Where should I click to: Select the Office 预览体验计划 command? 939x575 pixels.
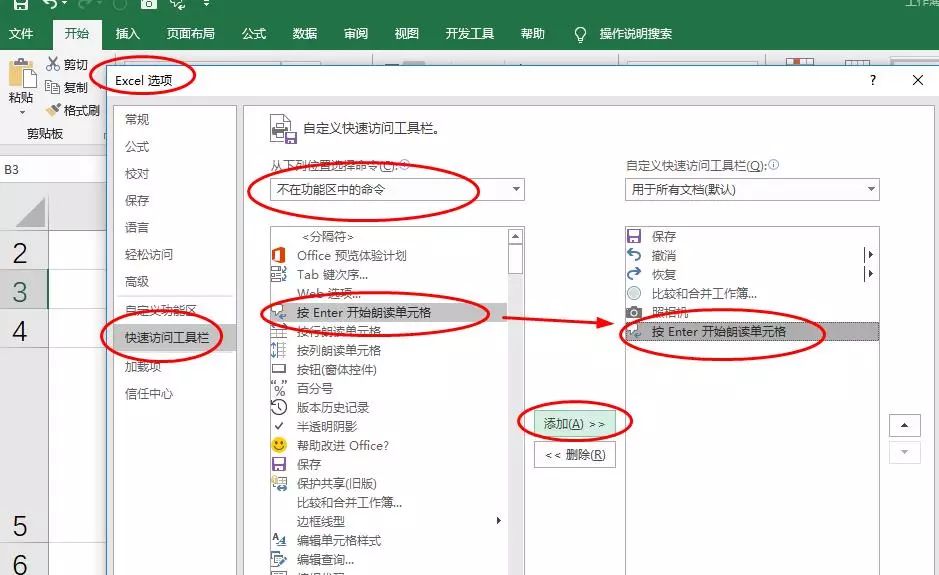(351, 255)
